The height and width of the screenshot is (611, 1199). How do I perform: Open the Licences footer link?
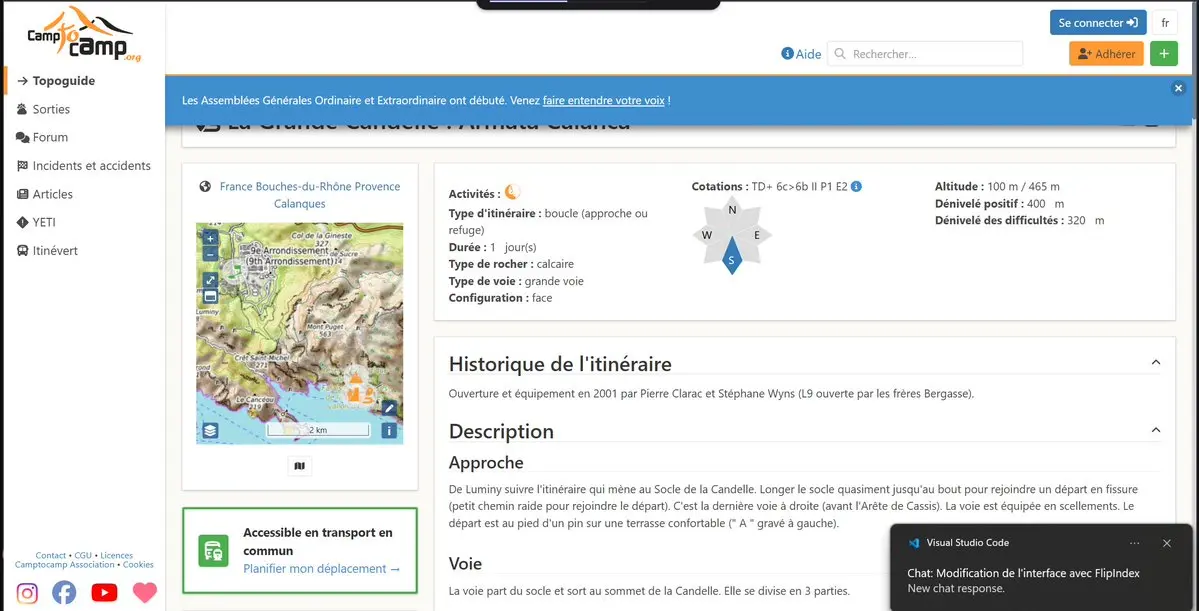(117, 555)
